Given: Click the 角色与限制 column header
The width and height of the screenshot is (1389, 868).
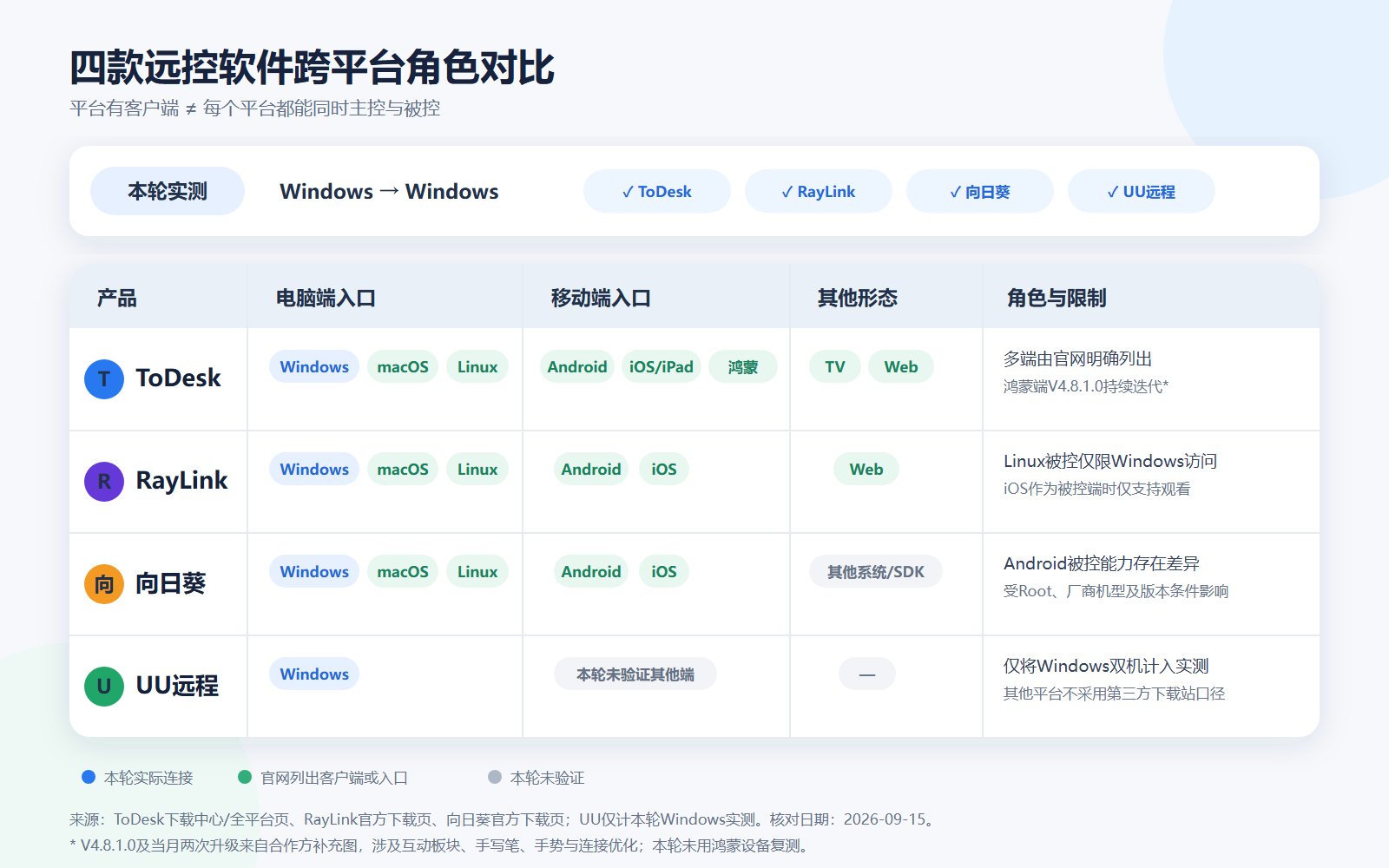Looking at the screenshot, I should 1057,298.
